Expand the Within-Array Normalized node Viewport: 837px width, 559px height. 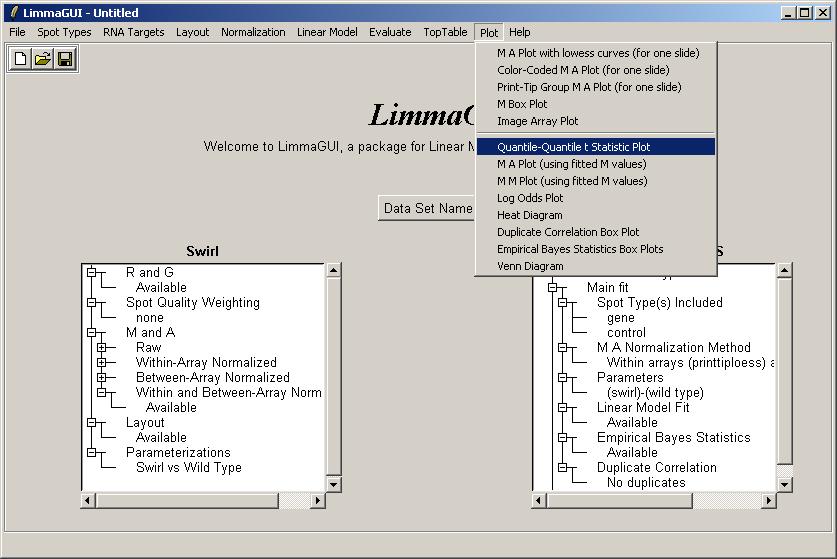tap(101, 362)
